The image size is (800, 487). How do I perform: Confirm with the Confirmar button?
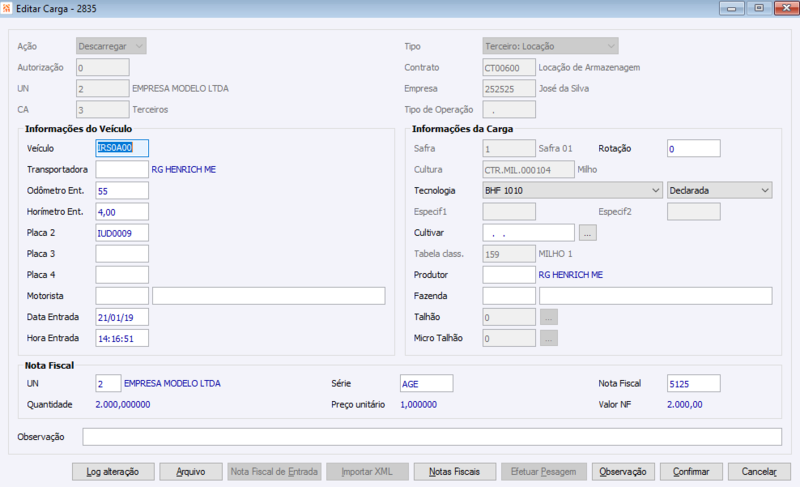691,472
